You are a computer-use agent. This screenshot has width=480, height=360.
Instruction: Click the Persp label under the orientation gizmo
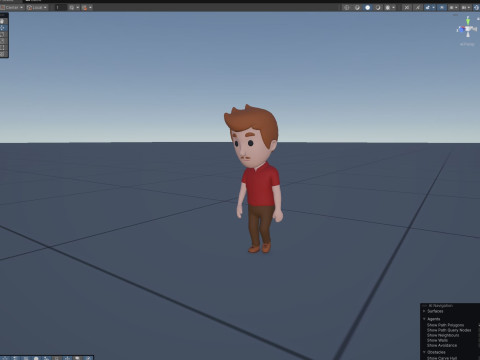click(x=467, y=44)
